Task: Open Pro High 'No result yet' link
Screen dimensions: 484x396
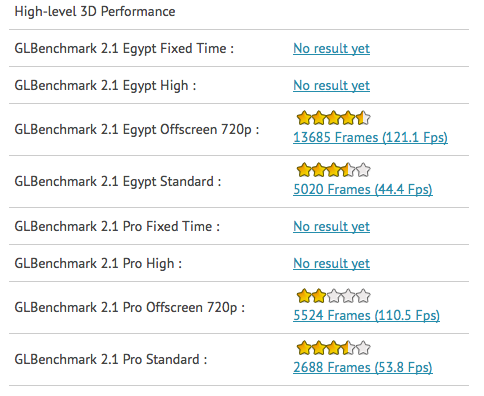Action: click(331, 264)
